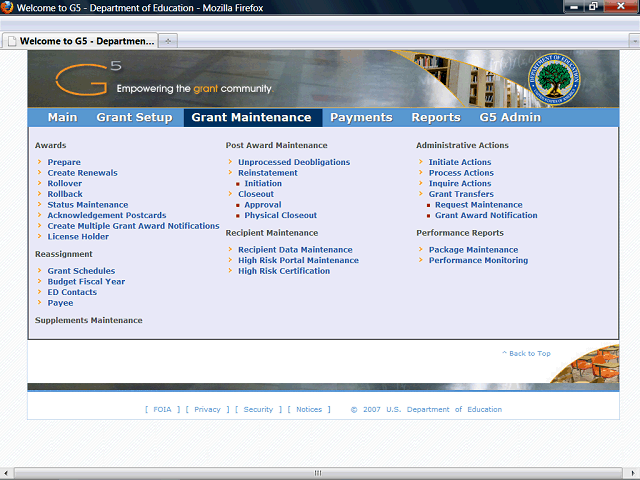
Task: Select the Grant Setup menu
Action: [x=134, y=118]
